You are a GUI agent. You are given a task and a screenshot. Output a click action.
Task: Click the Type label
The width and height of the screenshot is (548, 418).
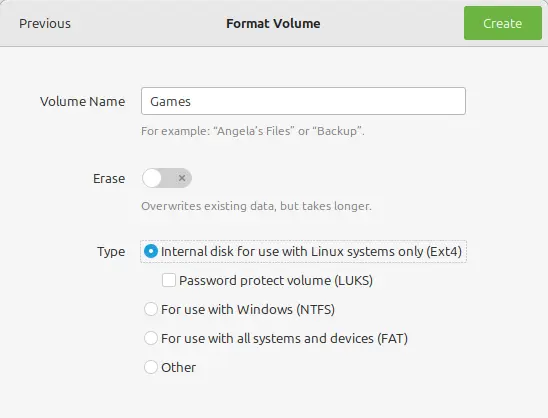111,252
